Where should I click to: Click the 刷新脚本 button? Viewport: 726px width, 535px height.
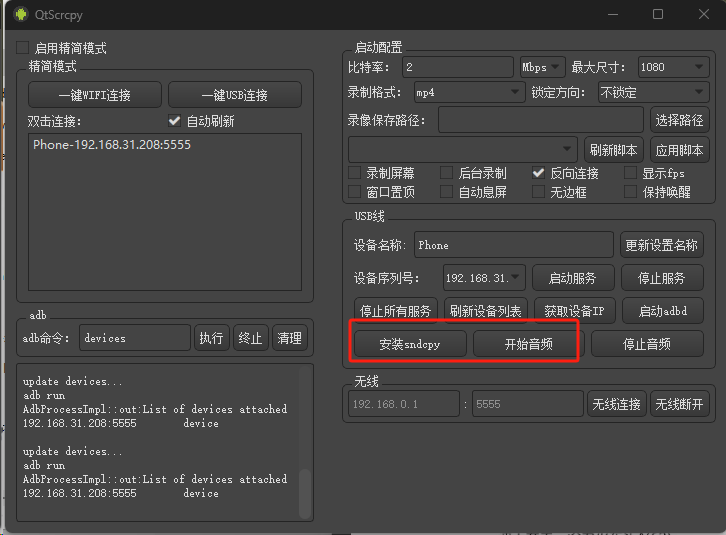[x=613, y=150]
